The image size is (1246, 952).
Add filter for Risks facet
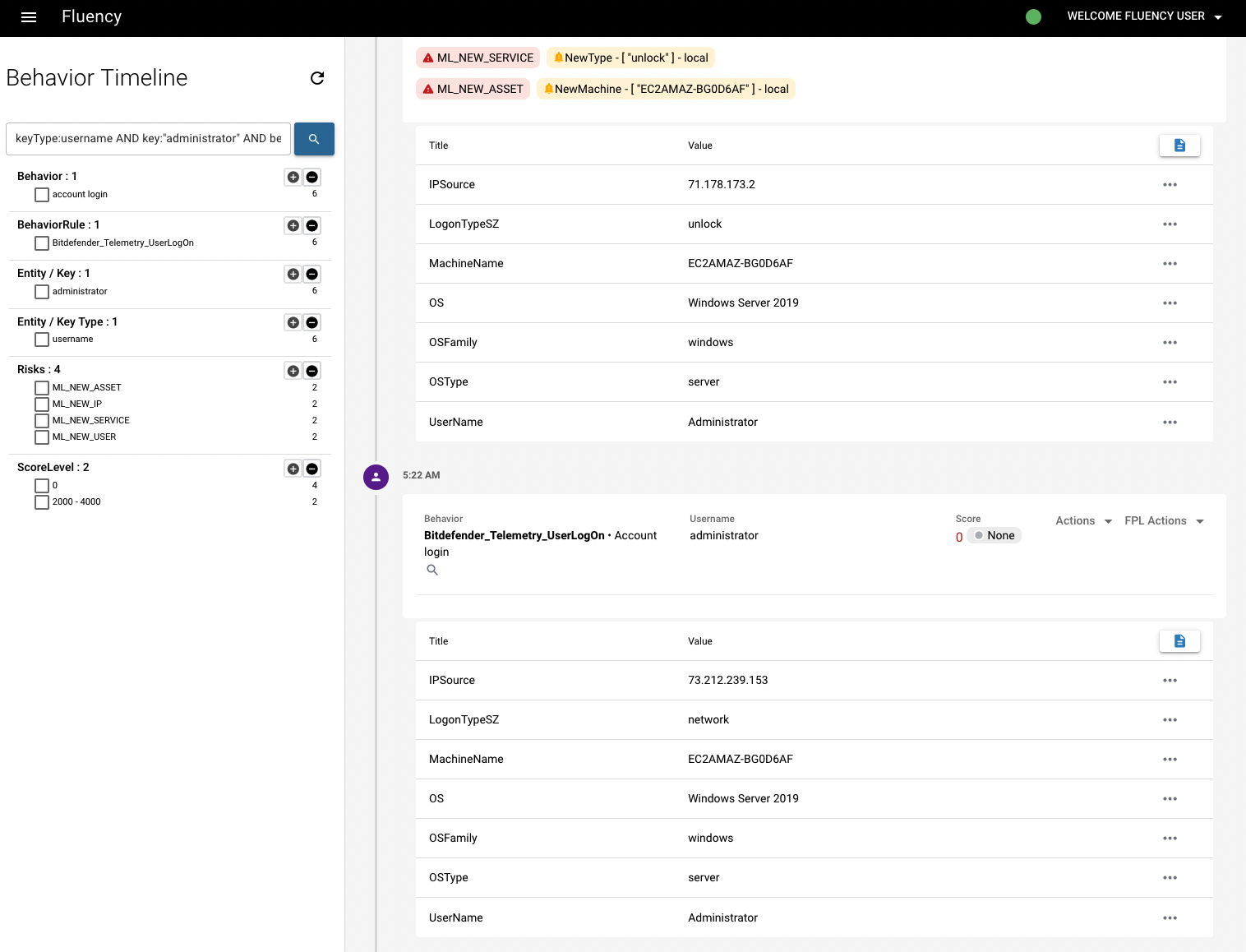point(293,371)
